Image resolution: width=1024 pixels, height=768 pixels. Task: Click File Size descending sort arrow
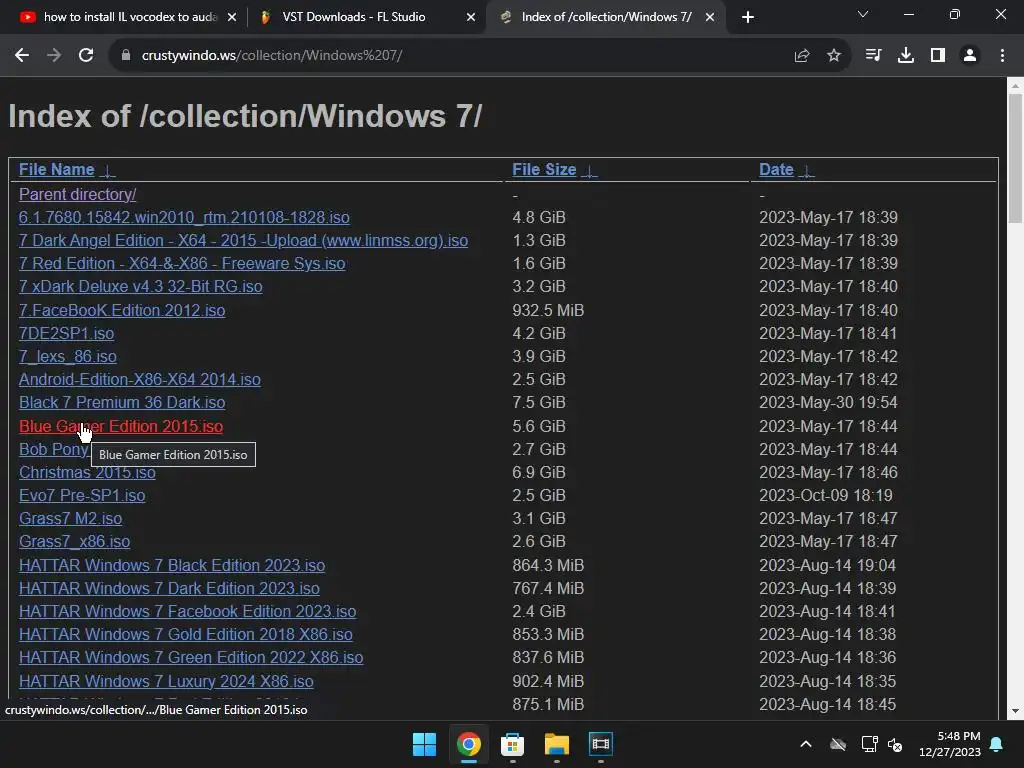tap(589, 171)
